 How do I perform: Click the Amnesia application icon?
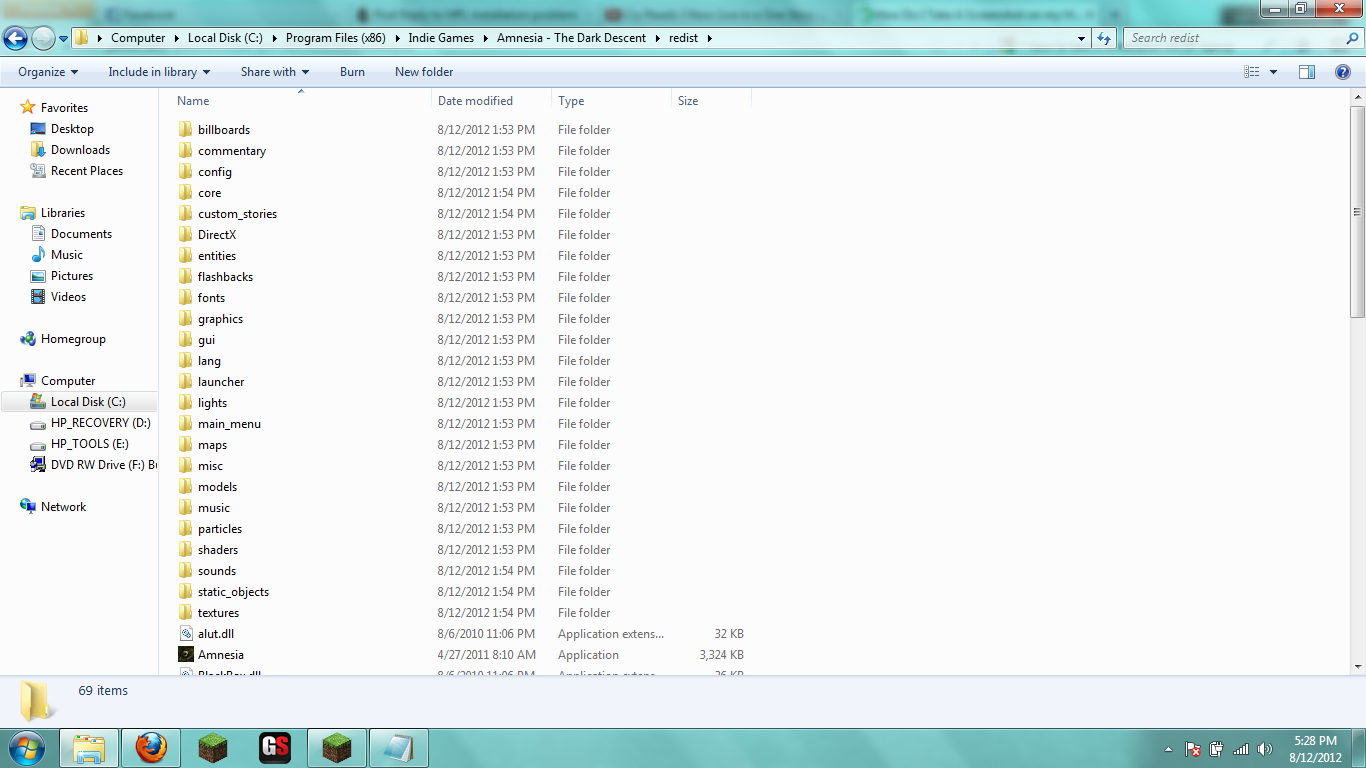[x=186, y=655]
